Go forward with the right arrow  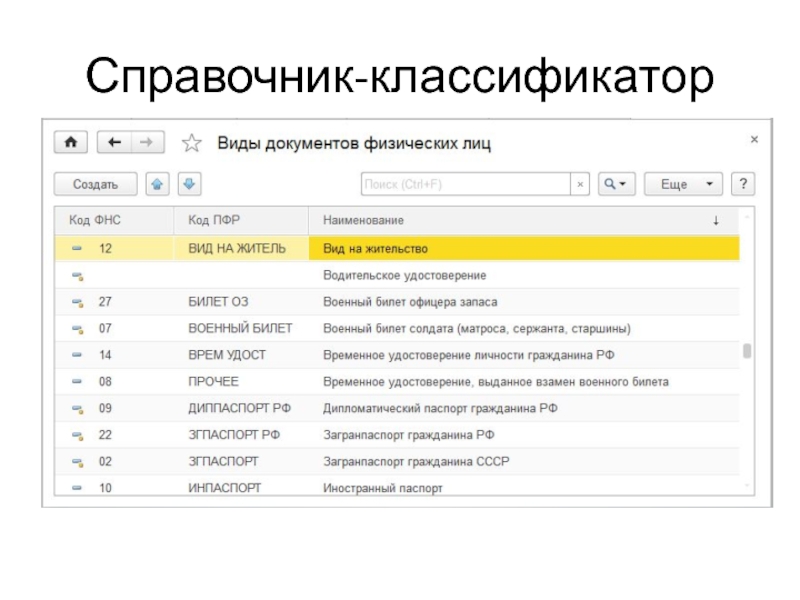[146, 143]
